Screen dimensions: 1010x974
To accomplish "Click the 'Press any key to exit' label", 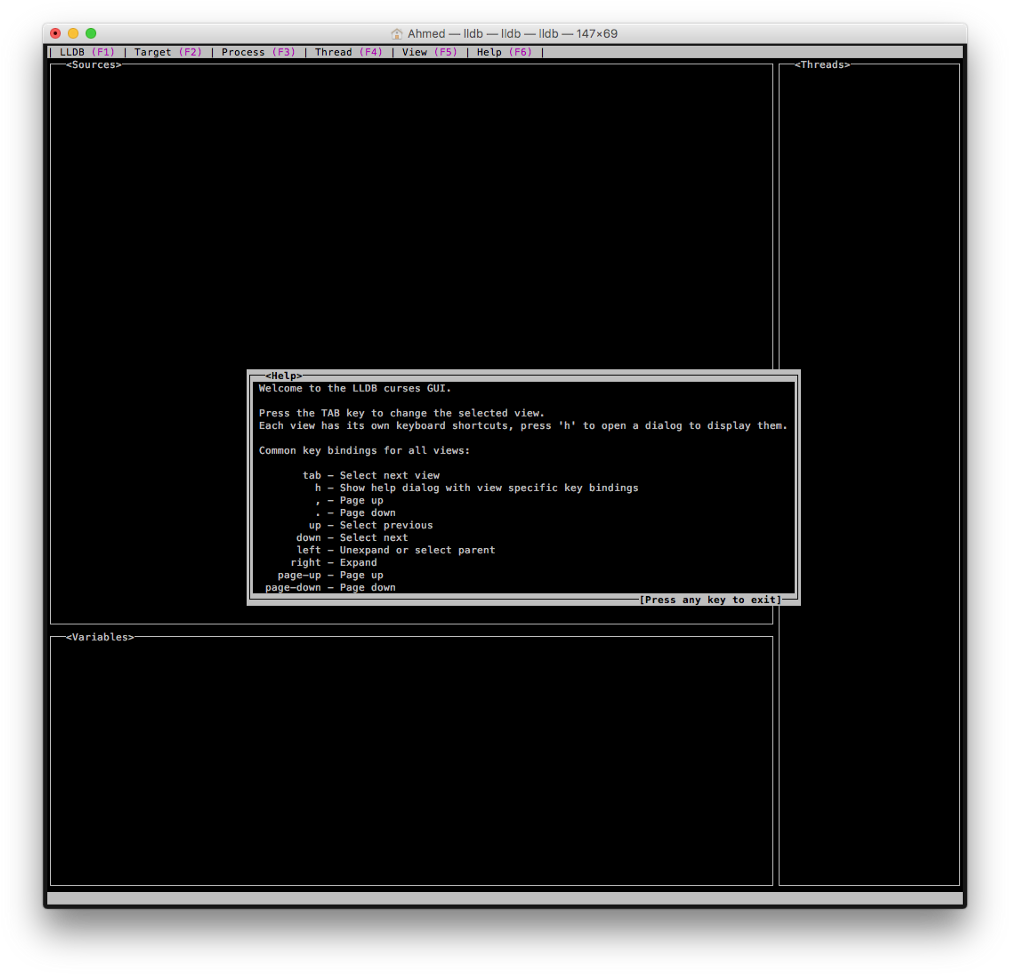I will point(710,600).
